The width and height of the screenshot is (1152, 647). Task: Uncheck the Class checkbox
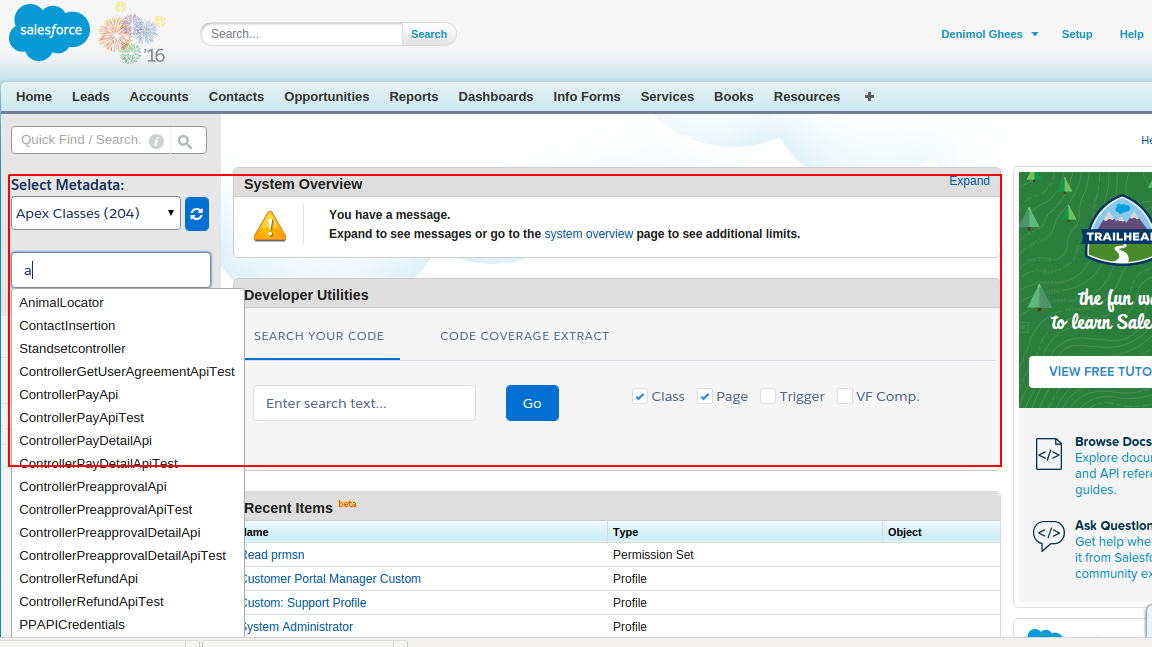(x=640, y=397)
